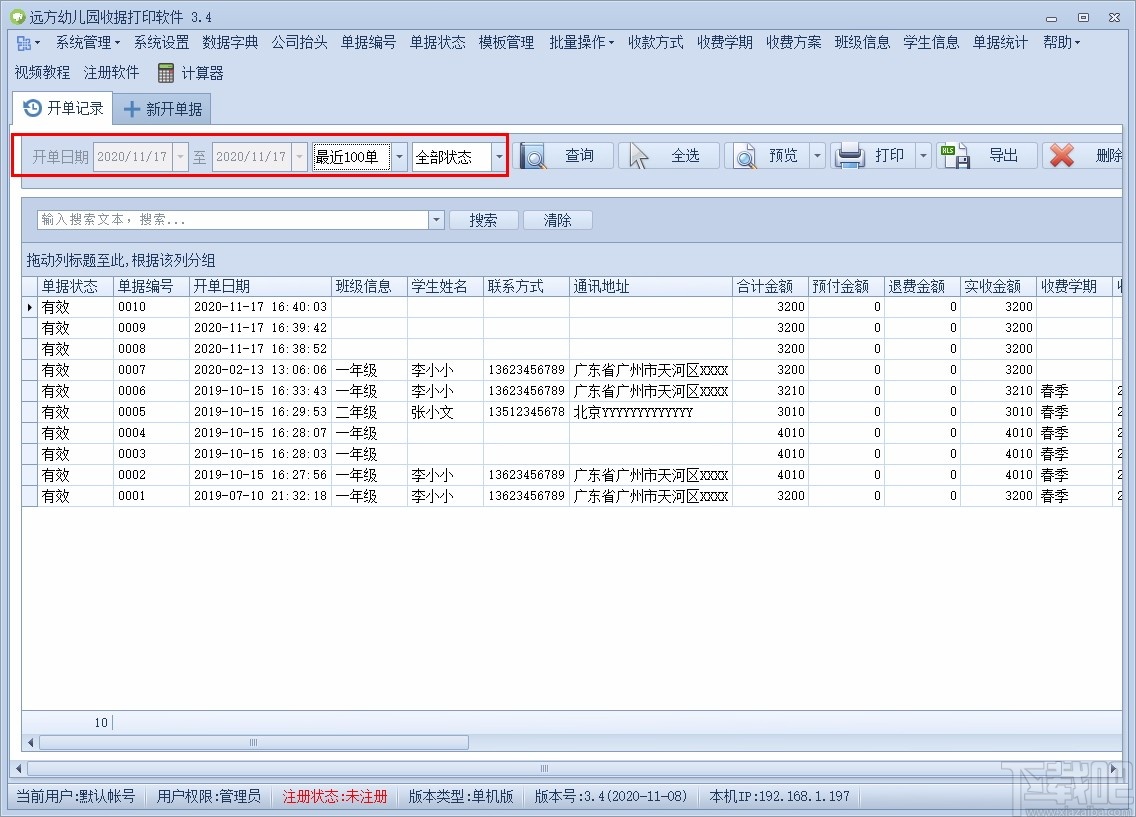The height and width of the screenshot is (817, 1136).
Task: Switch to 新开单据 tab
Action: pos(162,109)
